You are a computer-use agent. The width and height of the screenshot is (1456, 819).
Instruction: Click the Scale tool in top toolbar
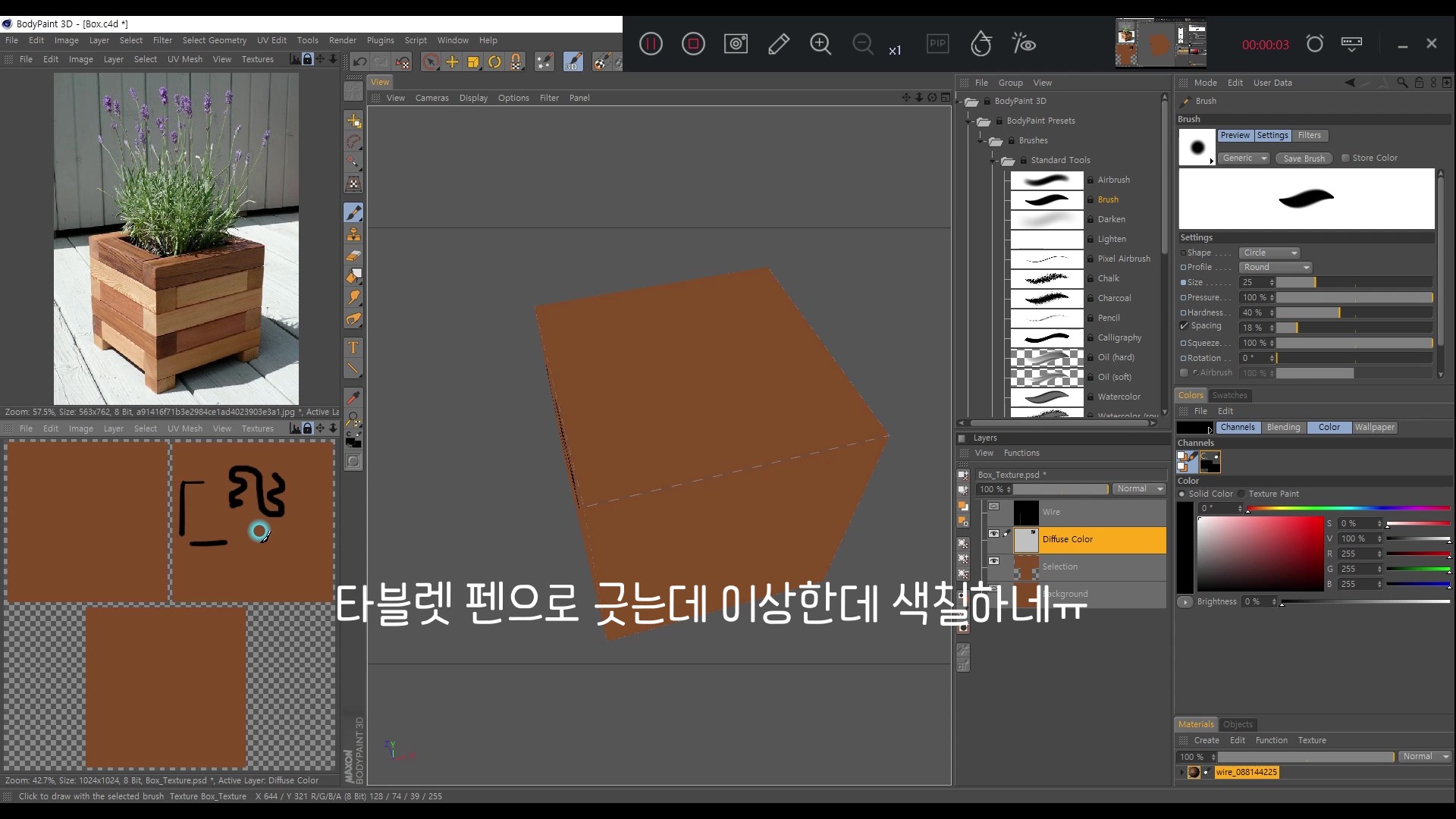473,61
